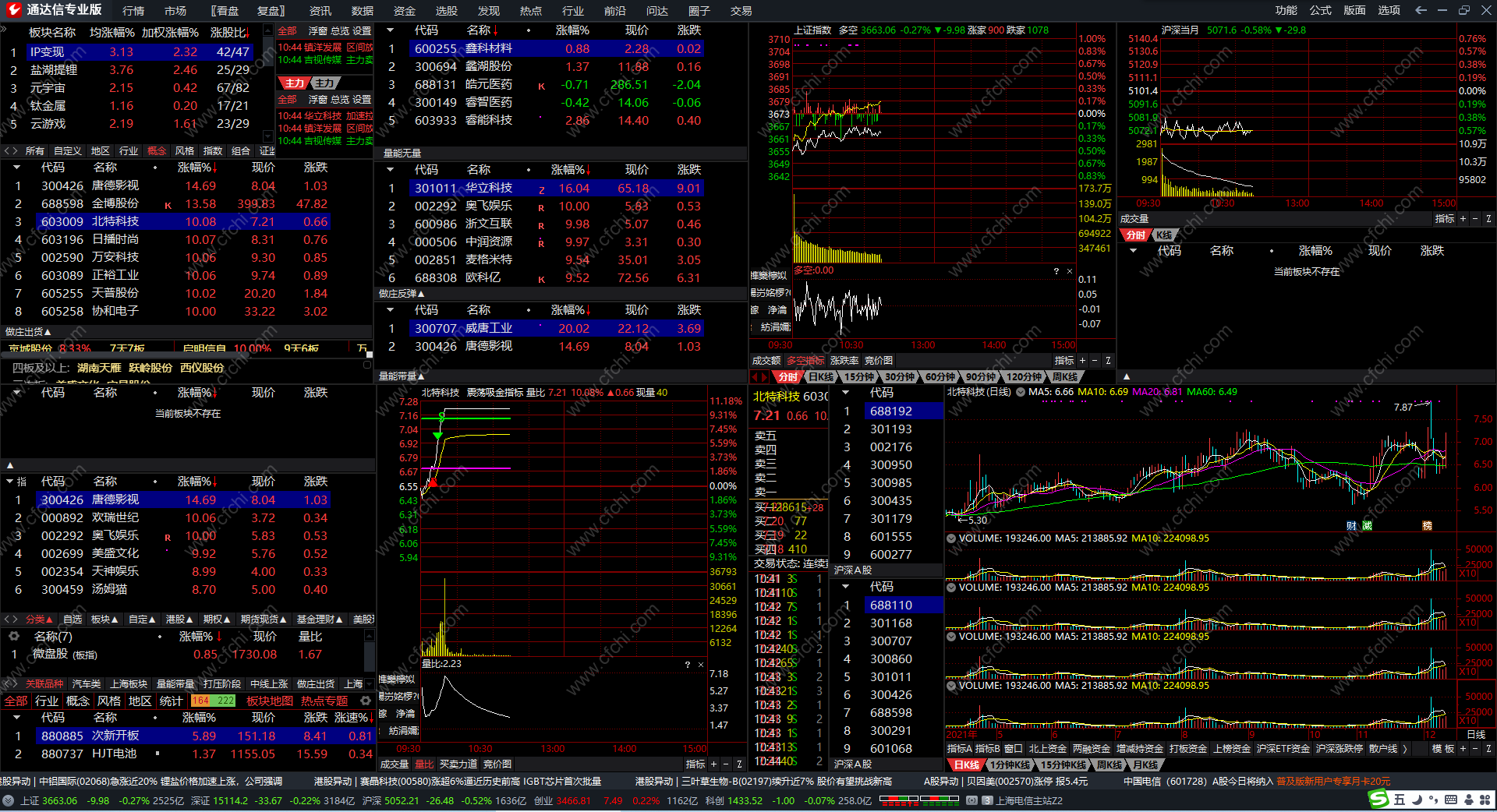Open the 基金理财▲ category dropdown
The height and width of the screenshot is (812, 1497).
pyautogui.click(x=320, y=619)
